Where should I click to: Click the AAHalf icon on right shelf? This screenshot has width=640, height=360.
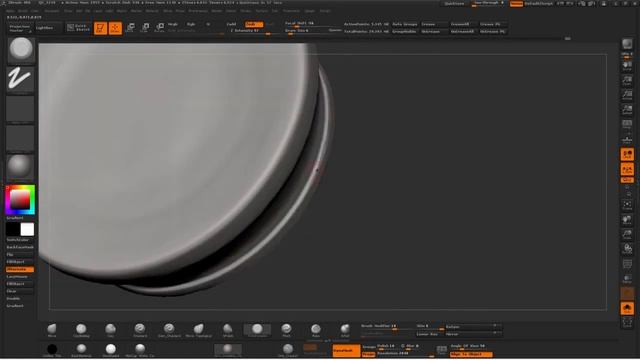coord(627,109)
